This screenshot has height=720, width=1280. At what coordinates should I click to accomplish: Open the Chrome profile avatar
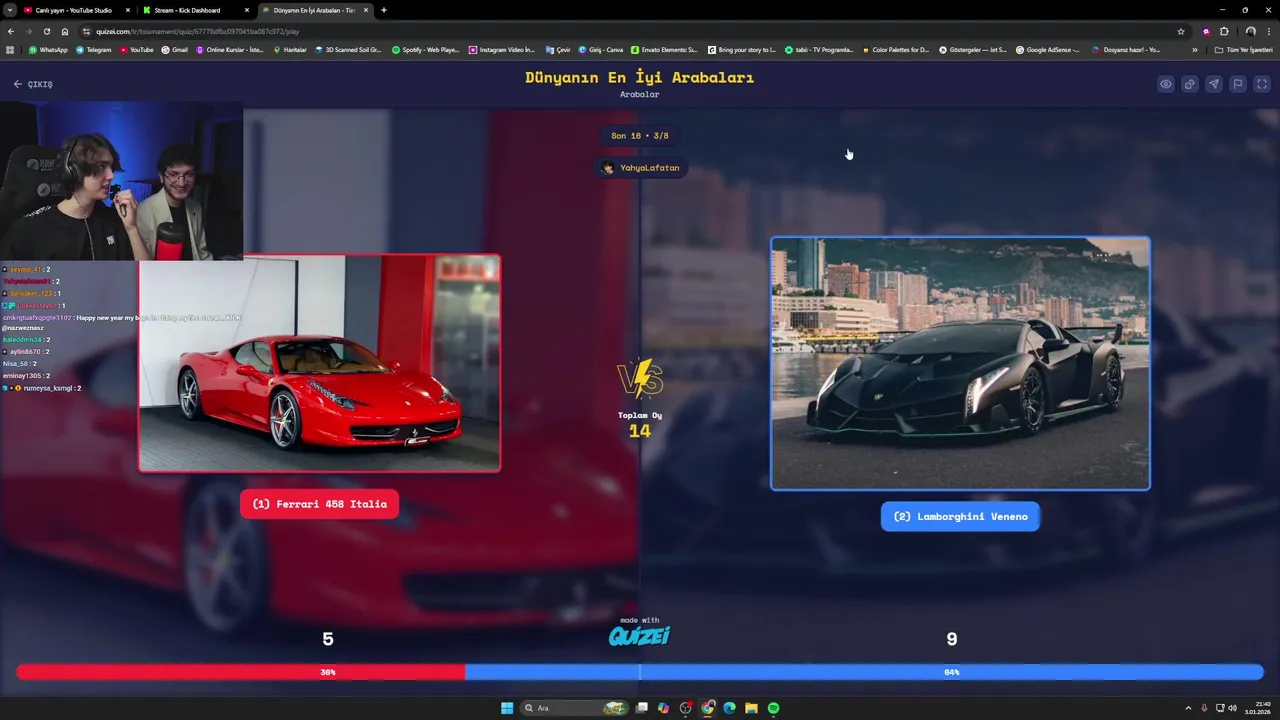pos(1250,31)
